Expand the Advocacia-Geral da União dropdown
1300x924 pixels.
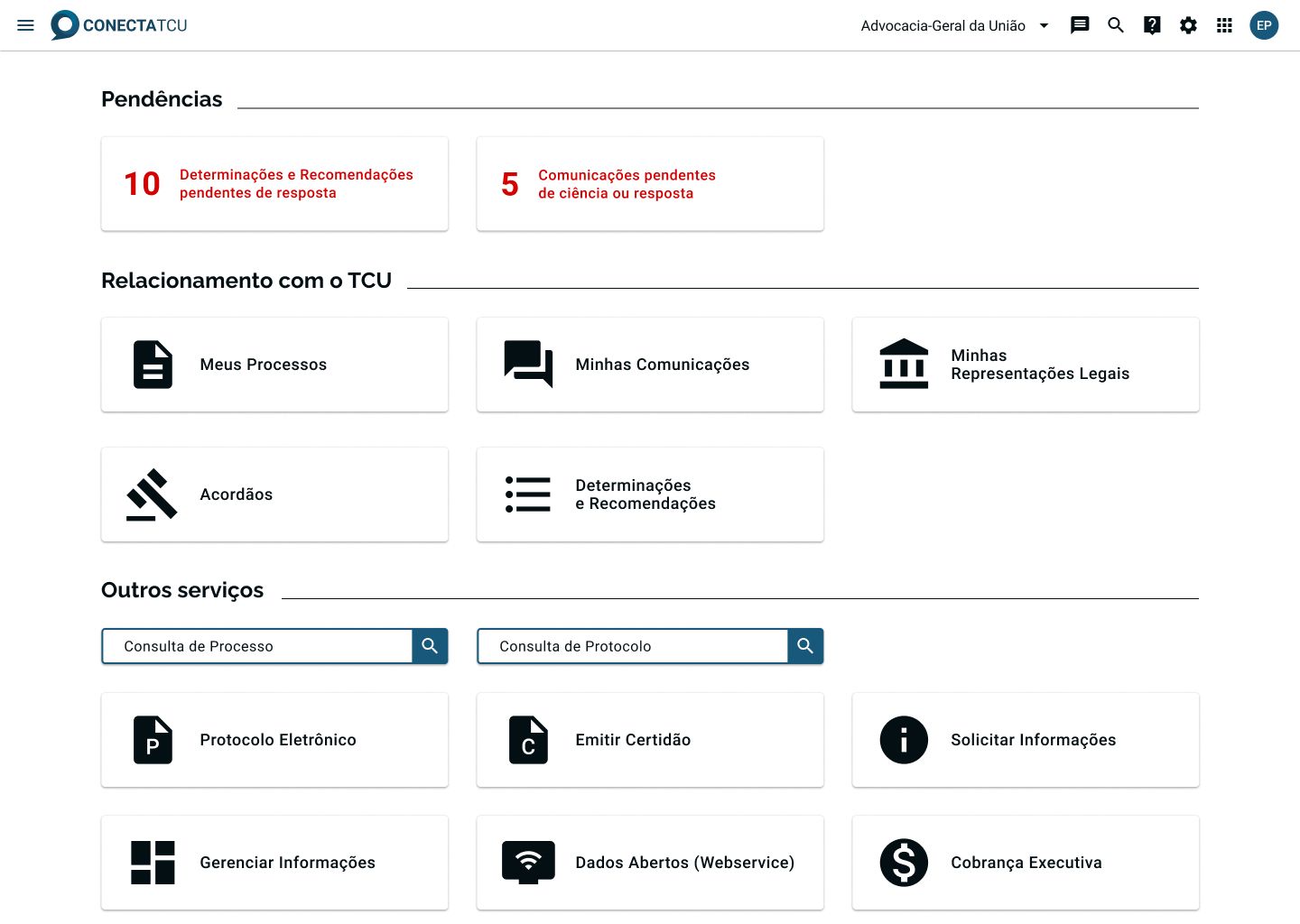coord(955,25)
